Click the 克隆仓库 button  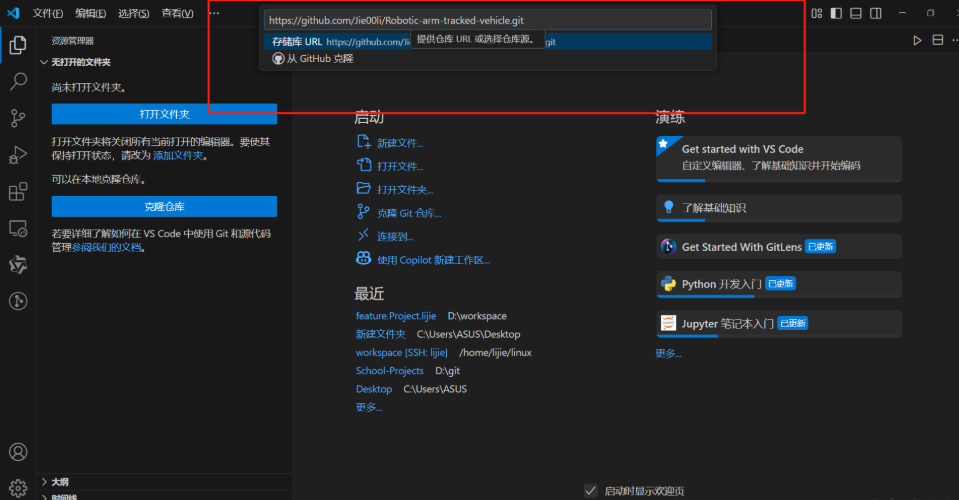coord(164,207)
